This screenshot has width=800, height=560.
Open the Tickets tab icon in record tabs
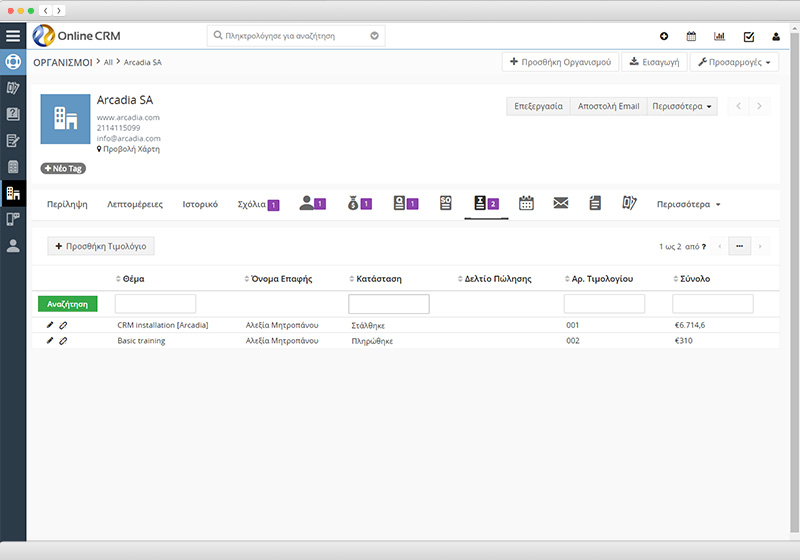(x=629, y=203)
